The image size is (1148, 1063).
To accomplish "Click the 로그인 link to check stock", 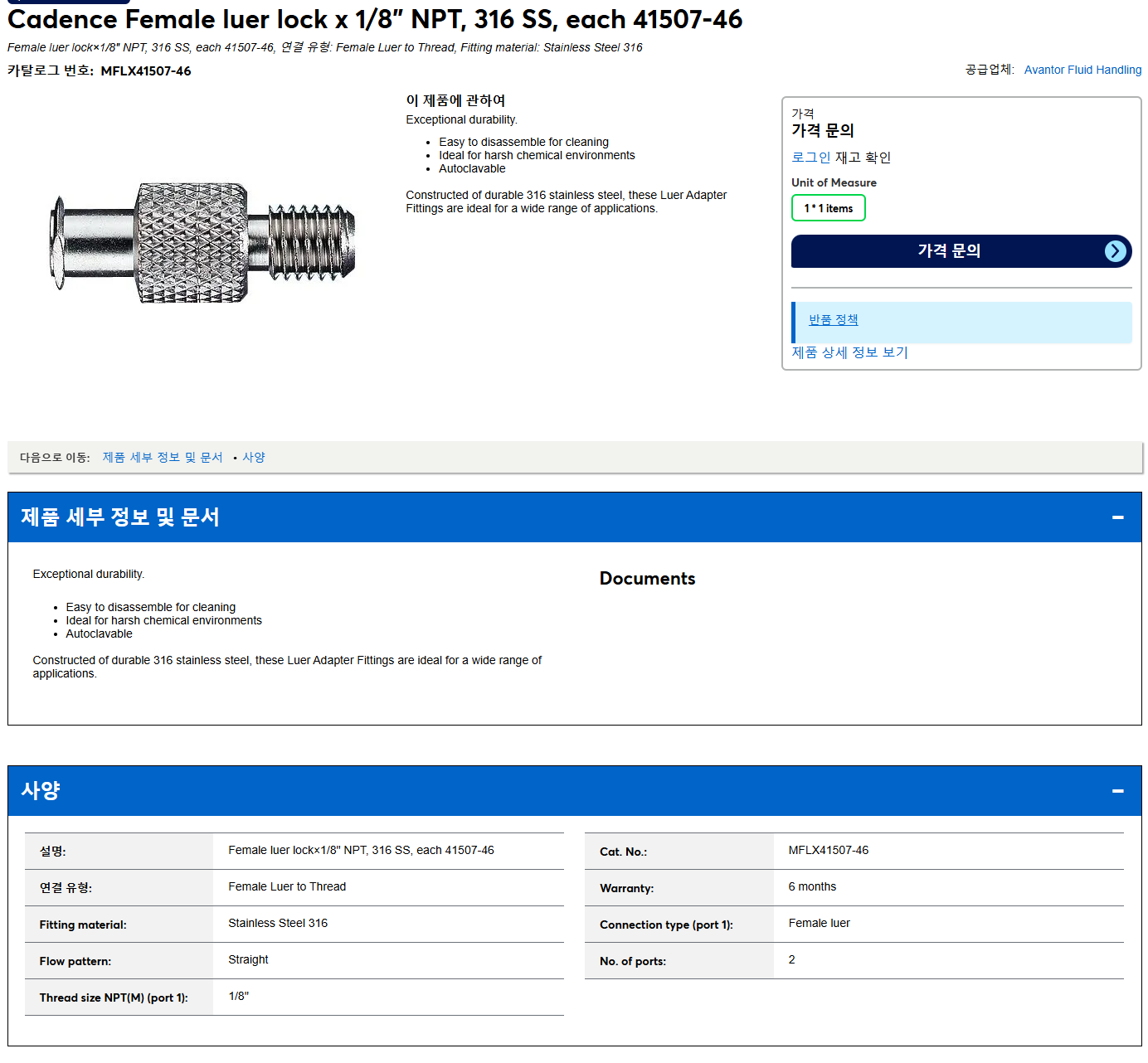I will 810,158.
